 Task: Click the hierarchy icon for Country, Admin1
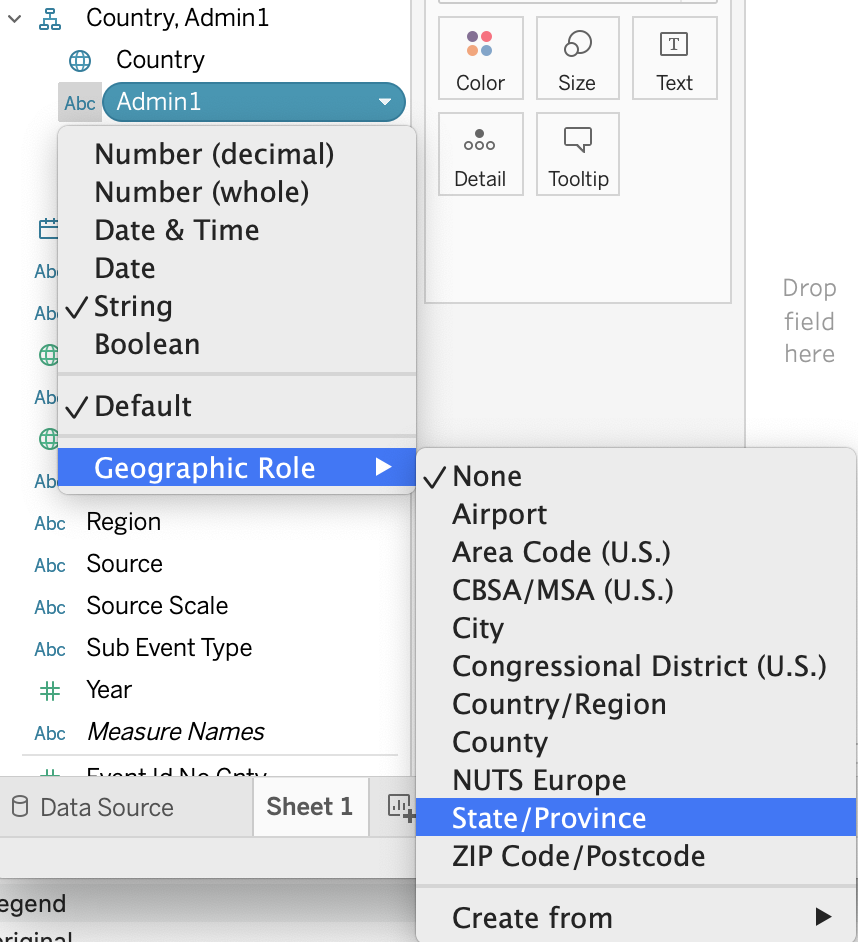pos(50,18)
